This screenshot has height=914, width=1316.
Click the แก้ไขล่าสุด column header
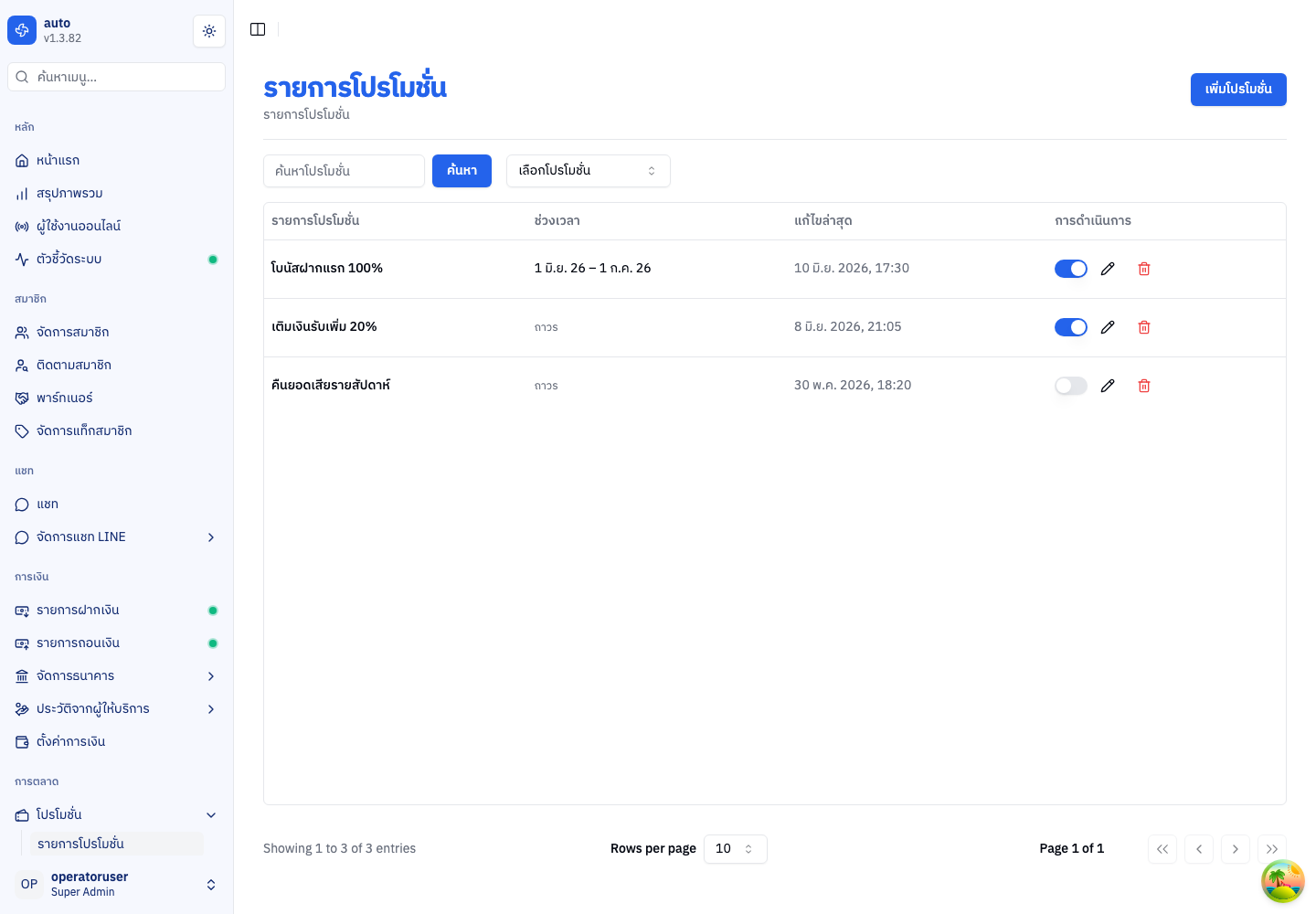[x=823, y=221]
